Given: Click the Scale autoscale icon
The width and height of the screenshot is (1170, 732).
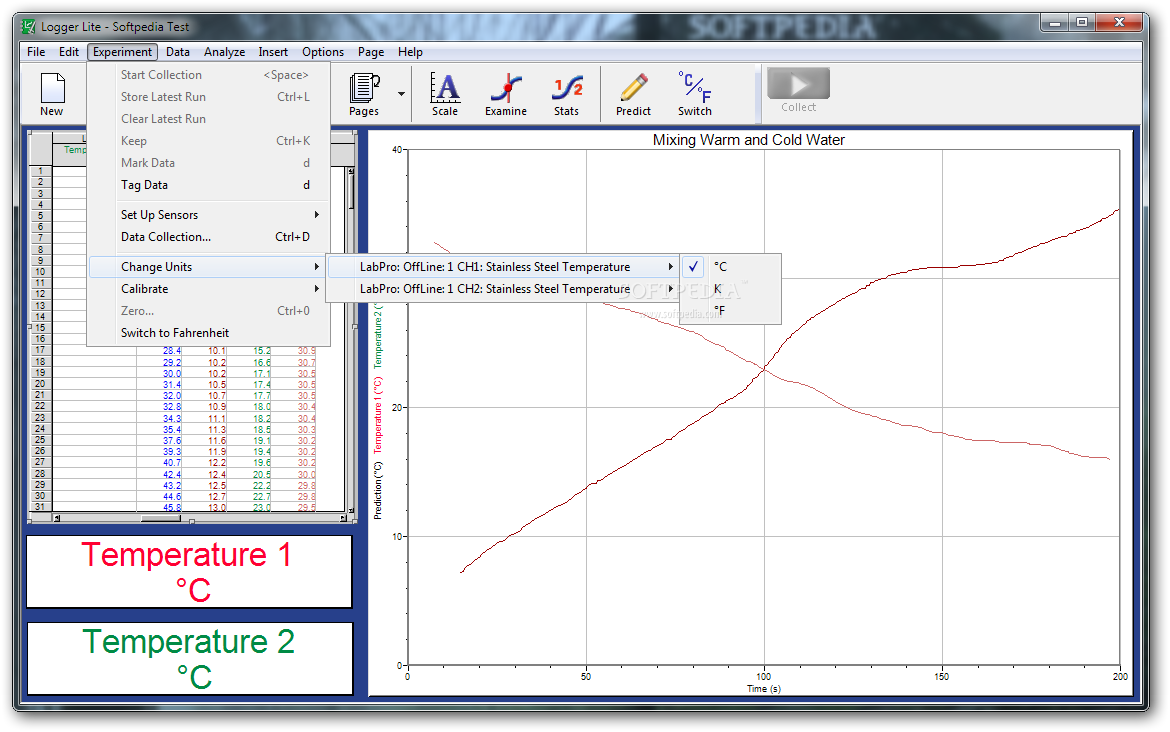Looking at the screenshot, I should click(x=445, y=93).
